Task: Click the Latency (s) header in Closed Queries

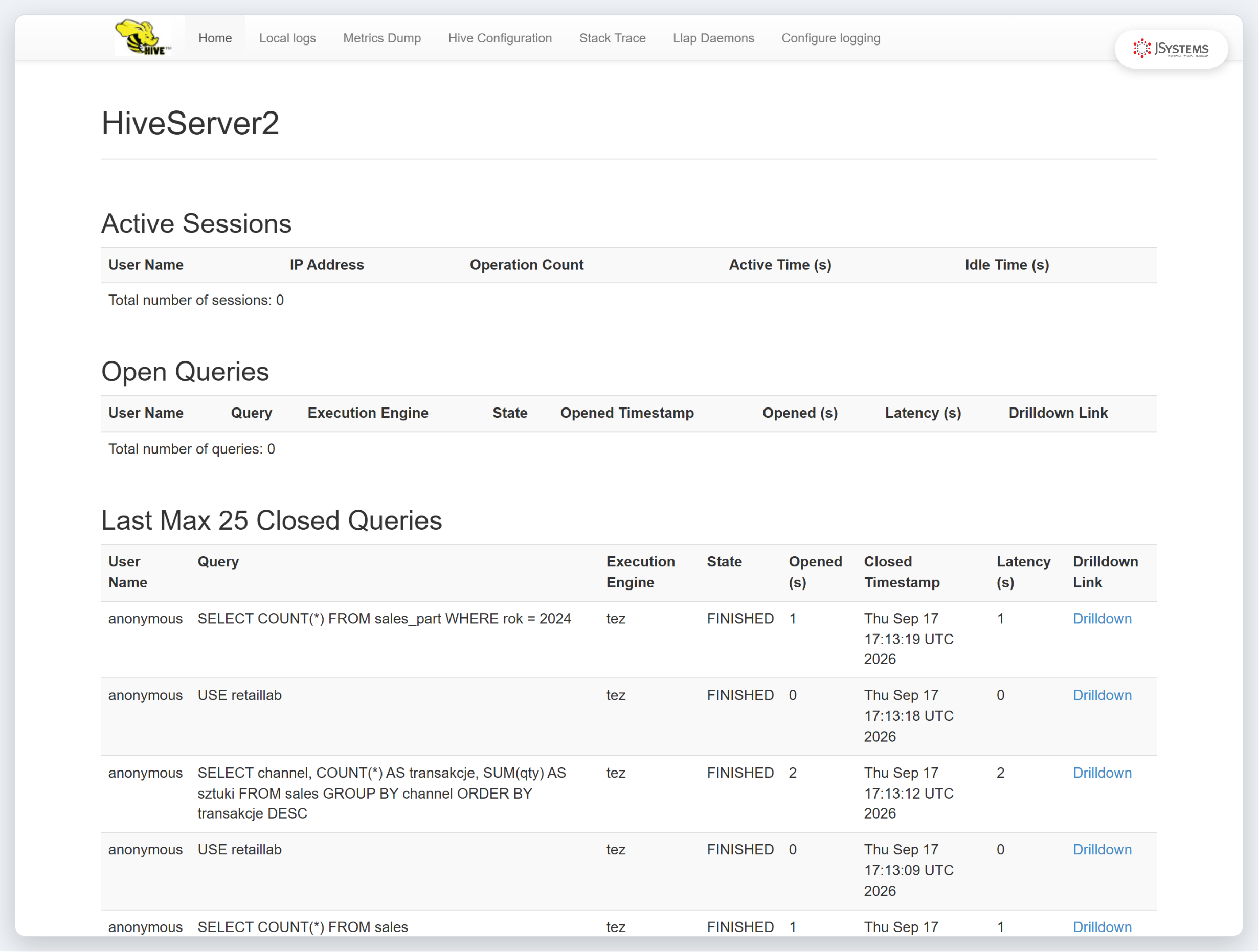Action: pos(1023,572)
